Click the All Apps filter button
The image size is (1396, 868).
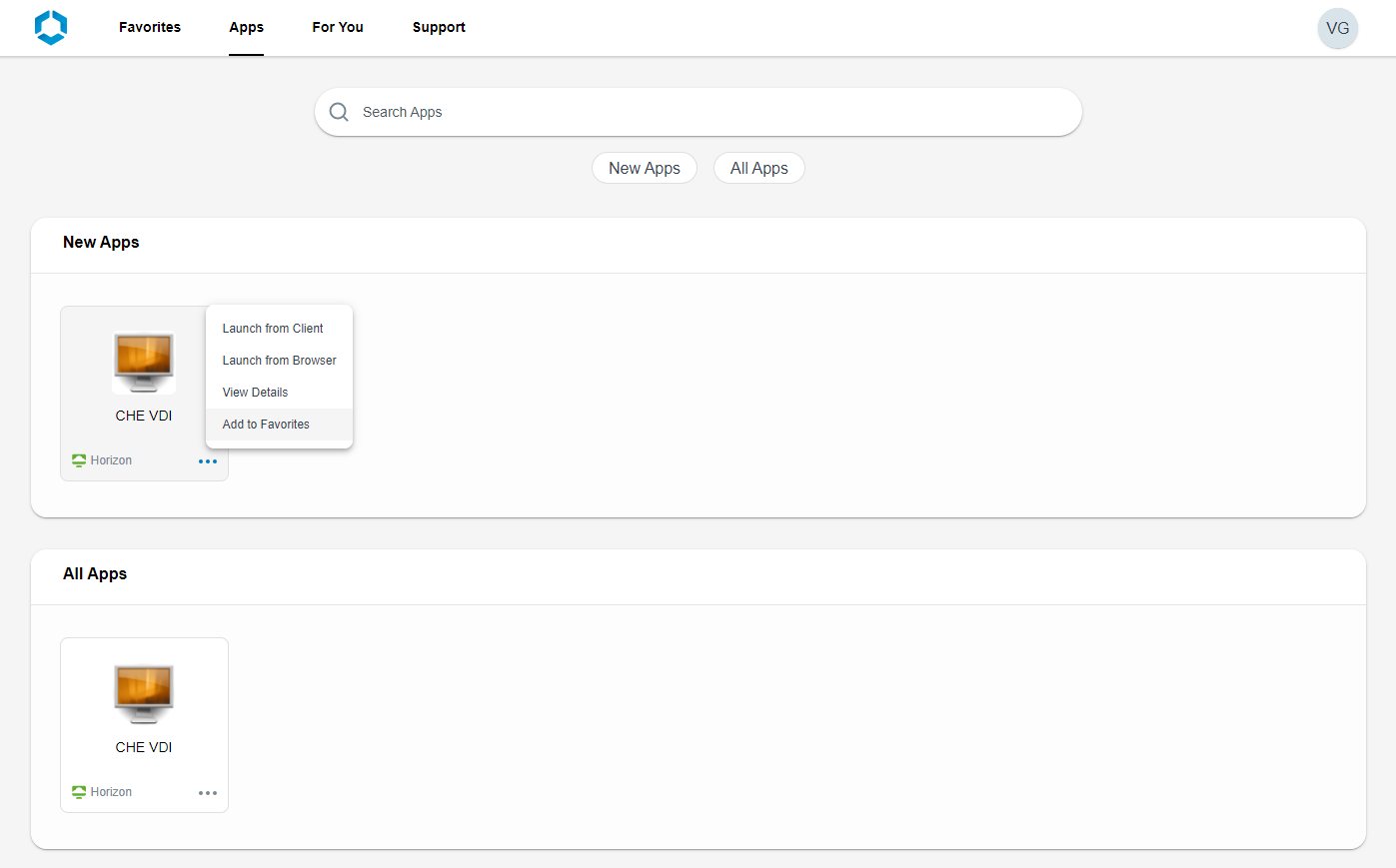759,168
